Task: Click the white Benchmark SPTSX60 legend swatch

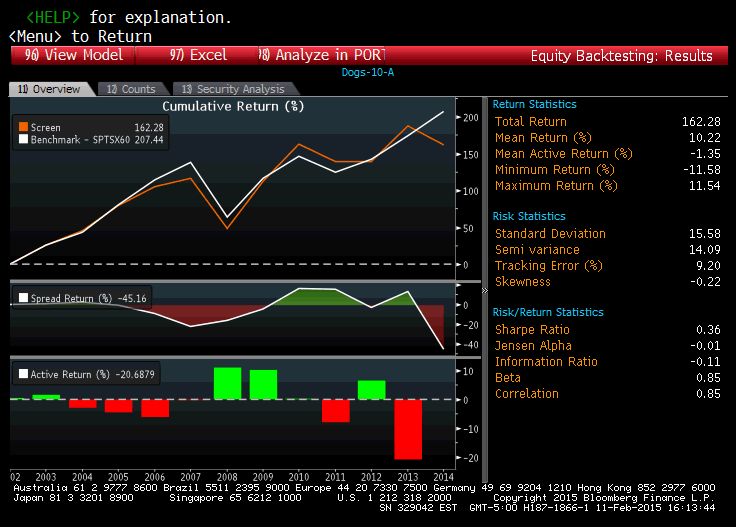Action: point(23,139)
